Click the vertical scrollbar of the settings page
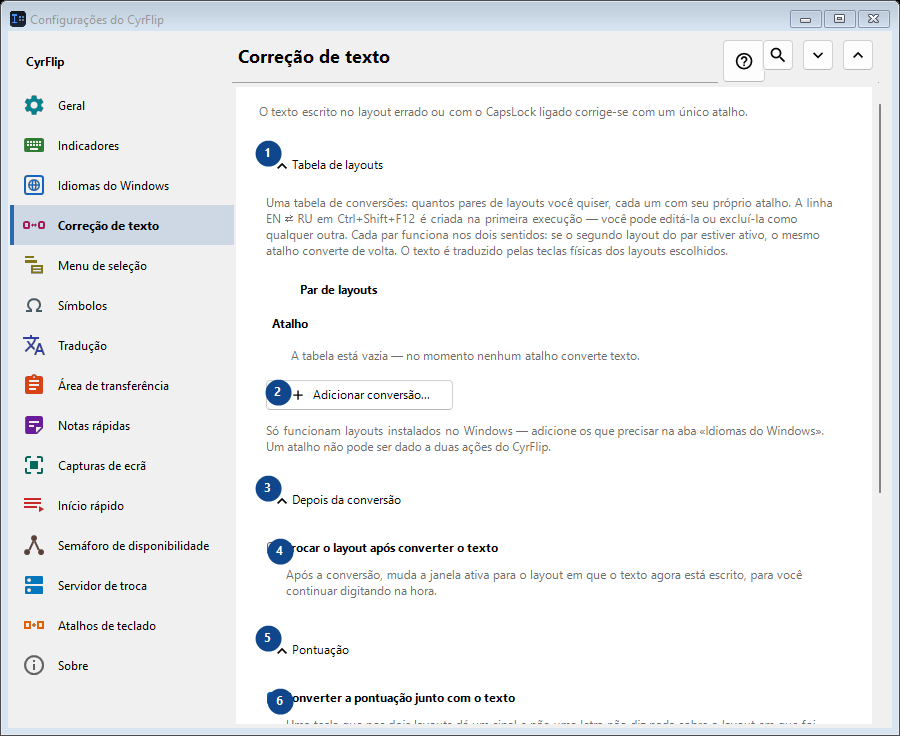 pyautogui.click(x=880, y=298)
